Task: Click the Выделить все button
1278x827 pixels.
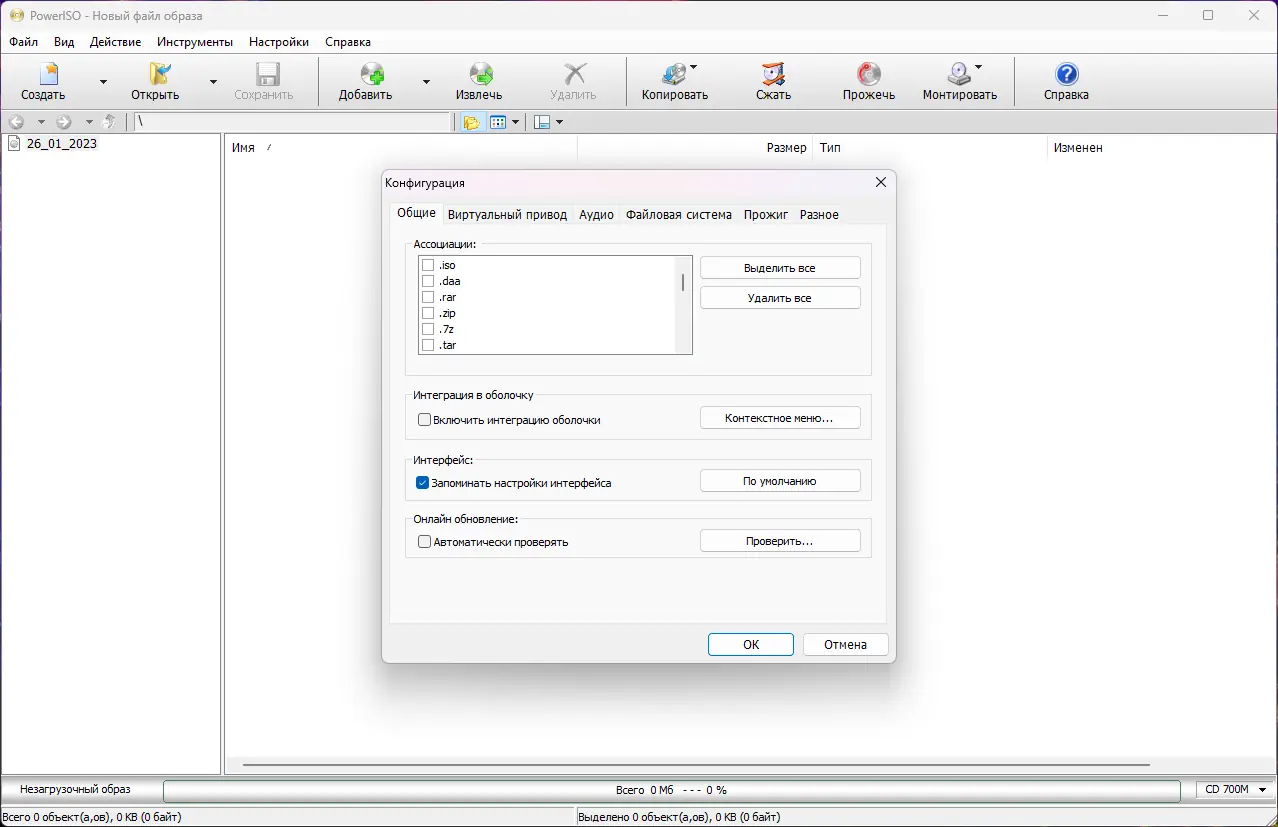Action: [780, 268]
